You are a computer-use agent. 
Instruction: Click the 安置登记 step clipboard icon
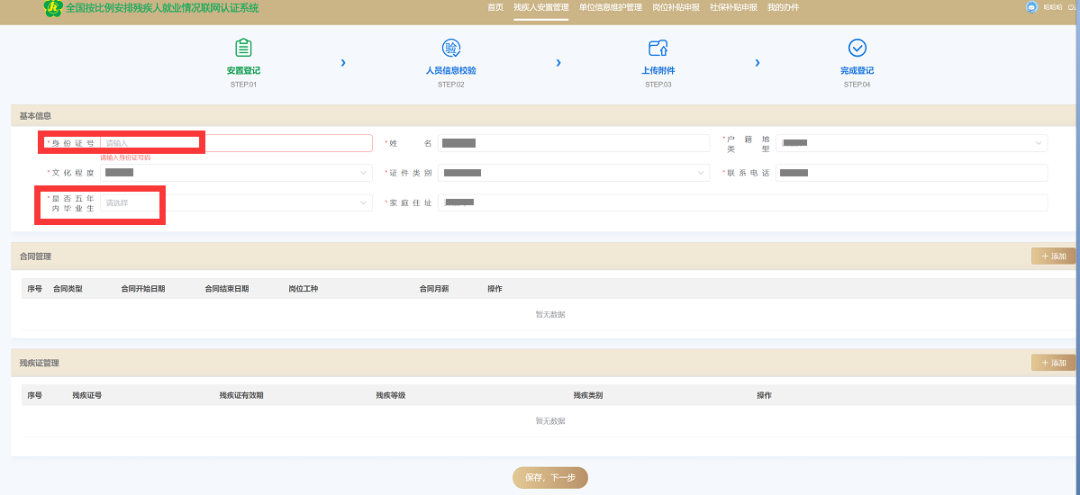(x=243, y=48)
